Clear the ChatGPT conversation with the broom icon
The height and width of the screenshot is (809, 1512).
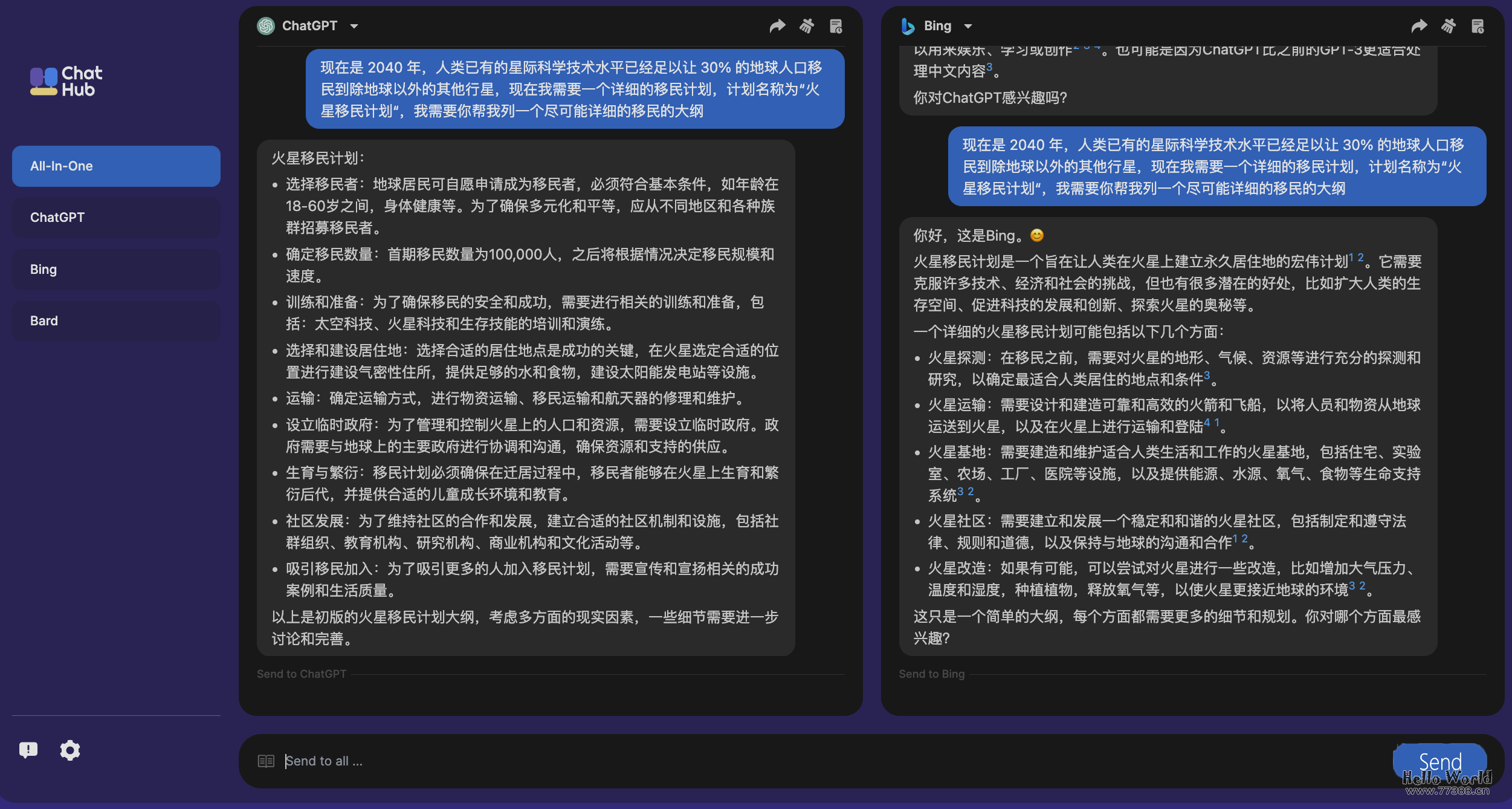[x=808, y=25]
